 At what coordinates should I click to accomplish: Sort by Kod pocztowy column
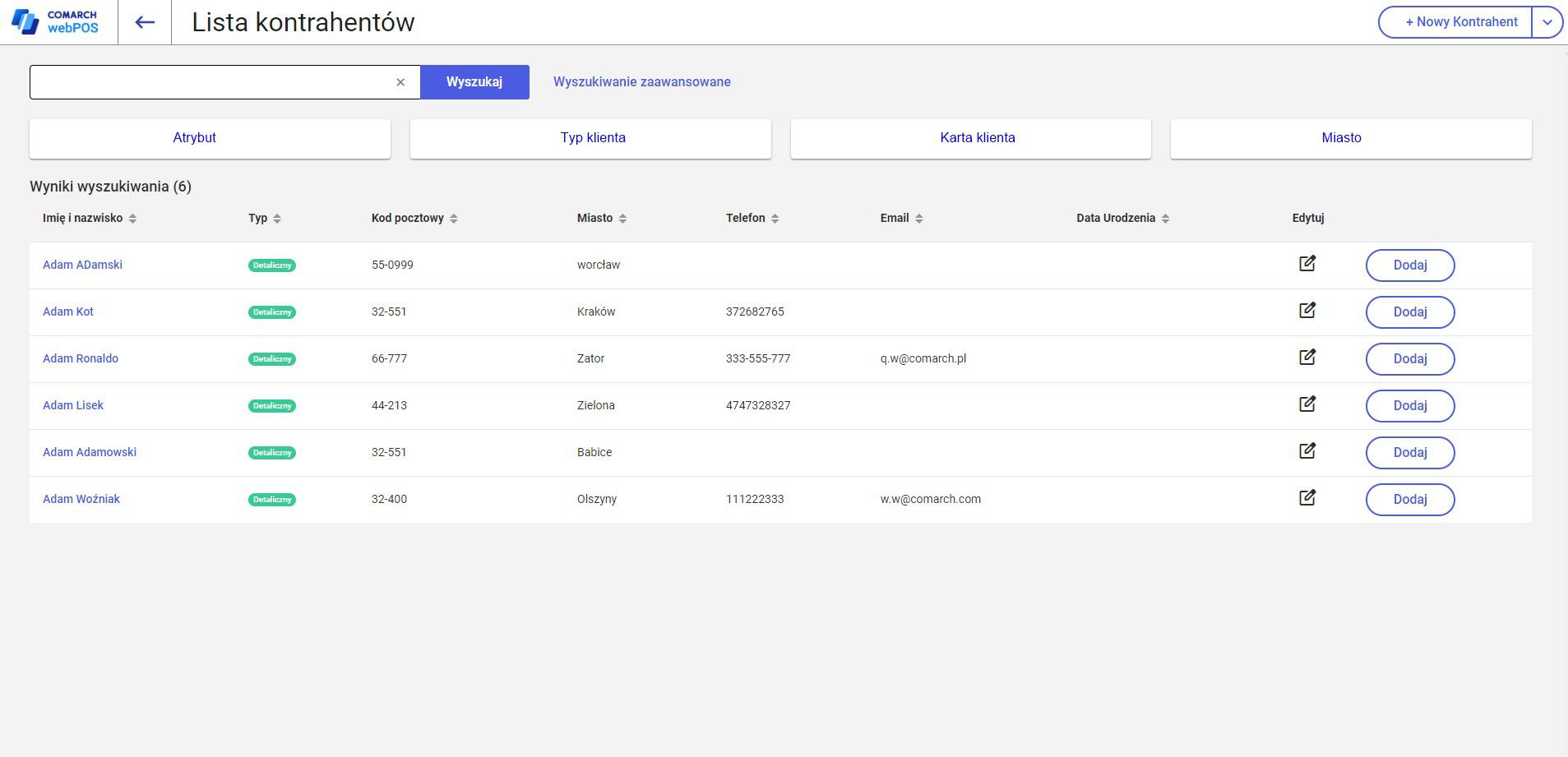point(454,219)
